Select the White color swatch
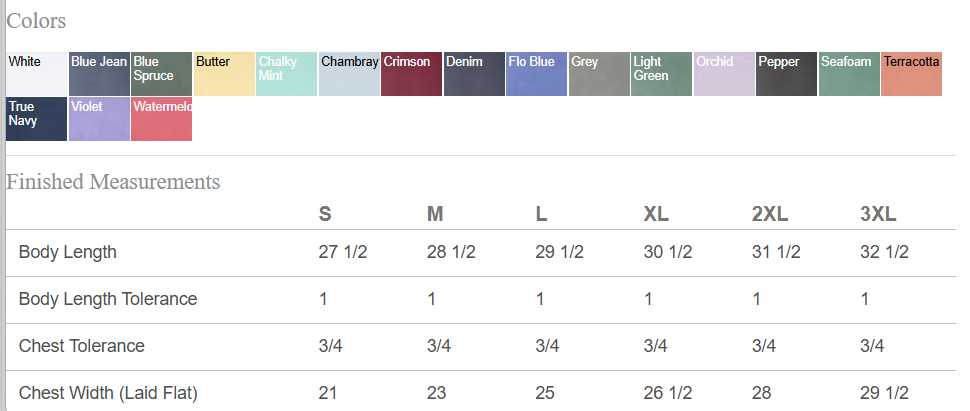The height and width of the screenshot is (411, 970). pyautogui.click(x=36, y=74)
